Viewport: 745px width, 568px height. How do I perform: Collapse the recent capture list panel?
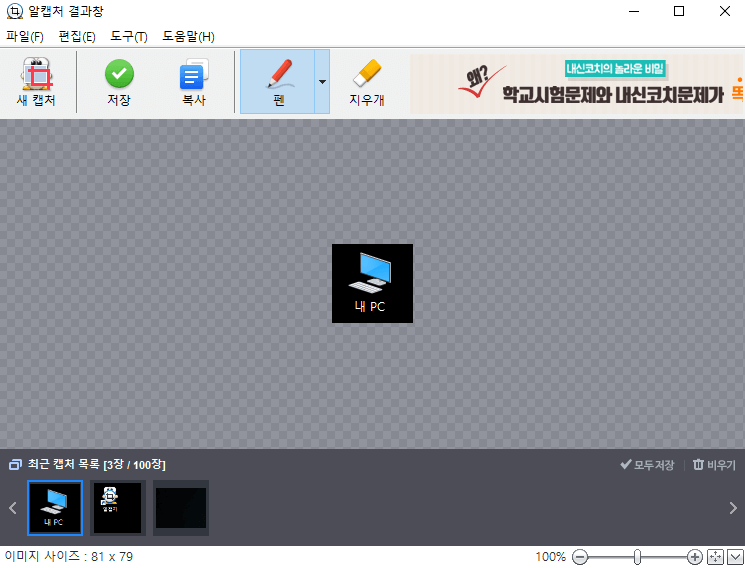[735, 557]
